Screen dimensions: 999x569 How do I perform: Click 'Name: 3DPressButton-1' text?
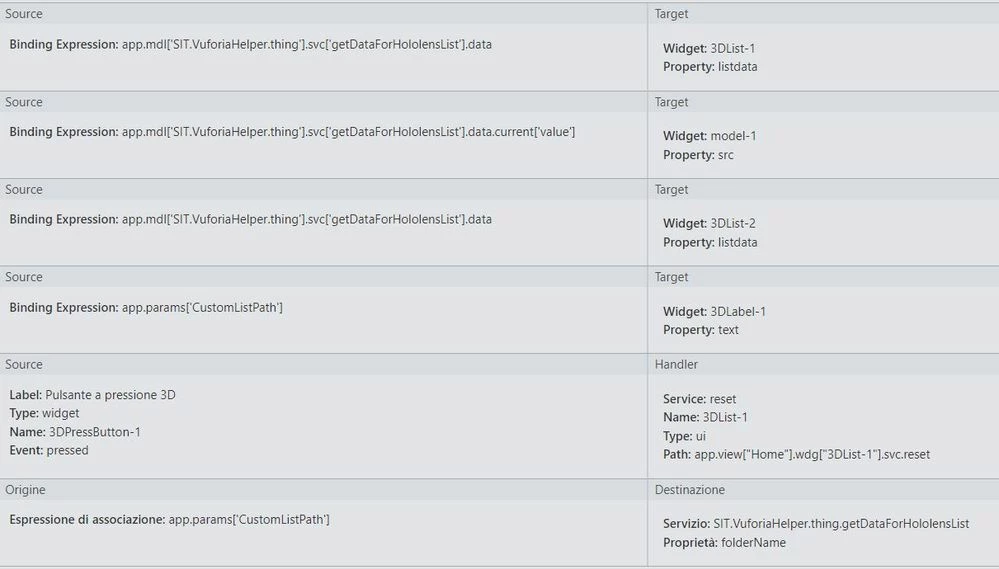[x=75, y=432]
